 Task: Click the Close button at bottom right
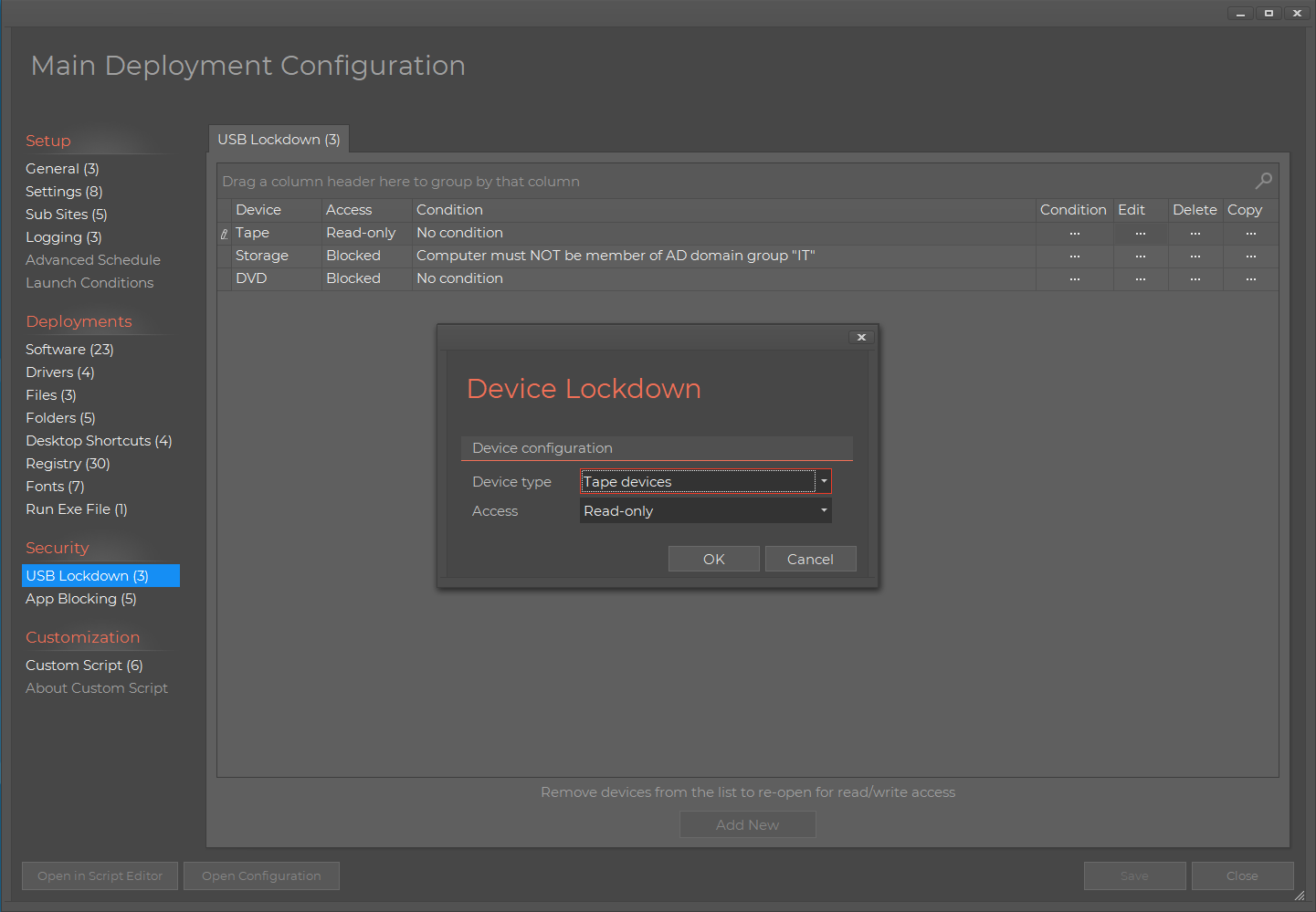tap(1242, 875)
